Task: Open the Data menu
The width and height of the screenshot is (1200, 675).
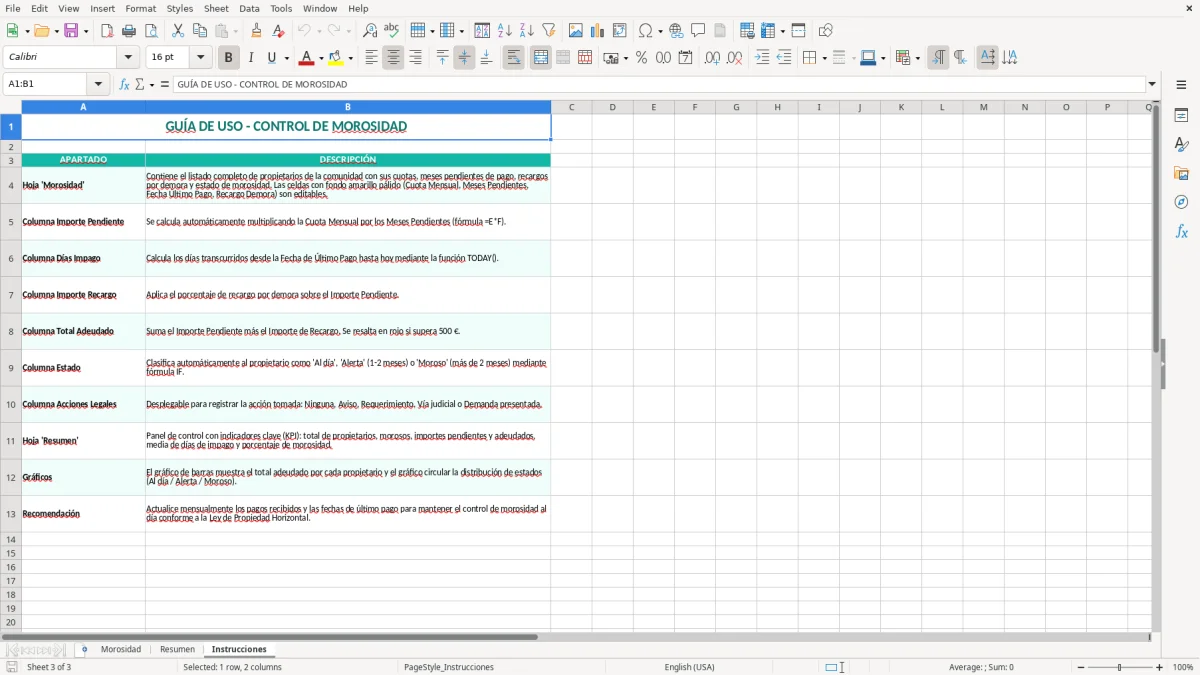Action: tap(249, 8)
